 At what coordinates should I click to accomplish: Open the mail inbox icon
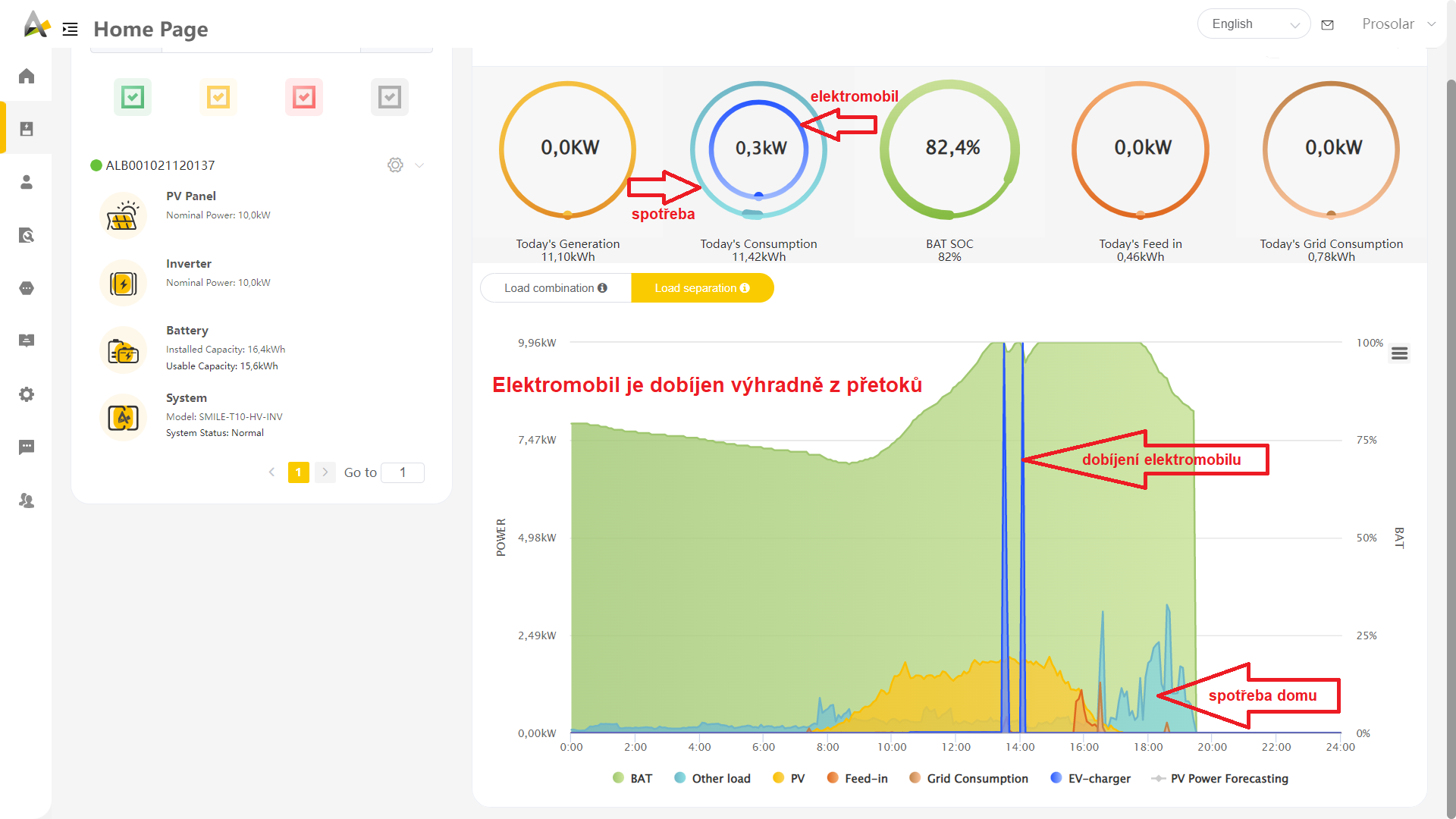[1327, 25]
